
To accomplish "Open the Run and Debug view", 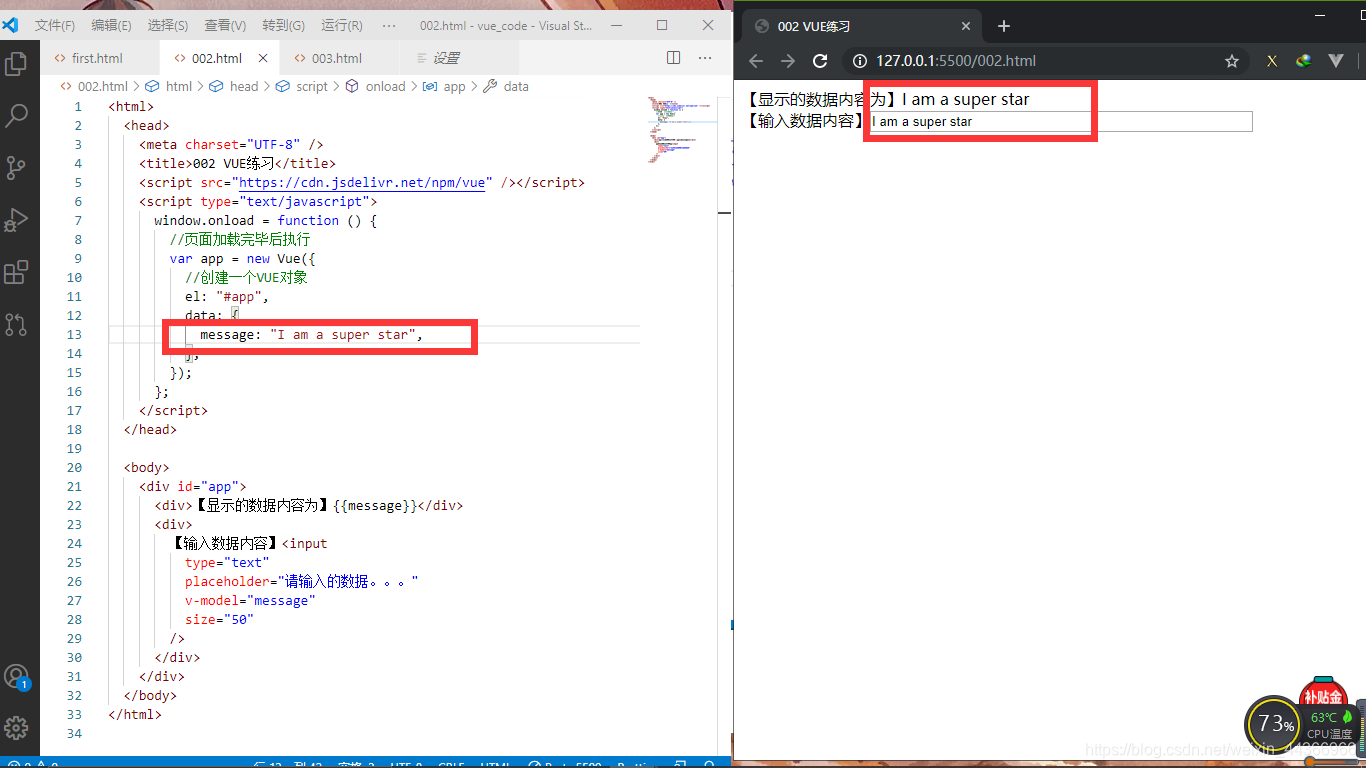I will click(16, 219).
